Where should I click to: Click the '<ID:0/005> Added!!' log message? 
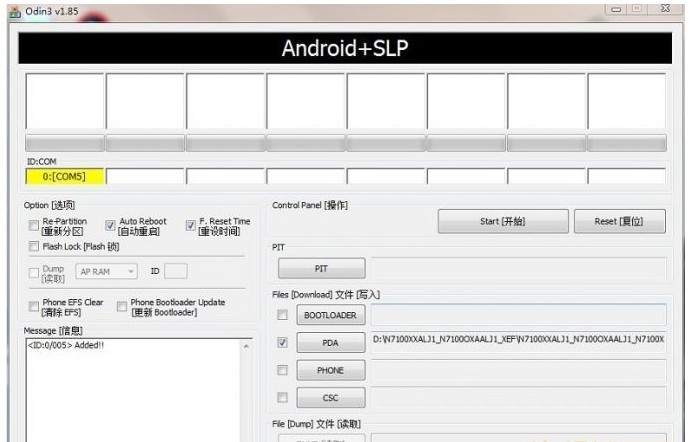pyautogui.click(x=66, y=345)
